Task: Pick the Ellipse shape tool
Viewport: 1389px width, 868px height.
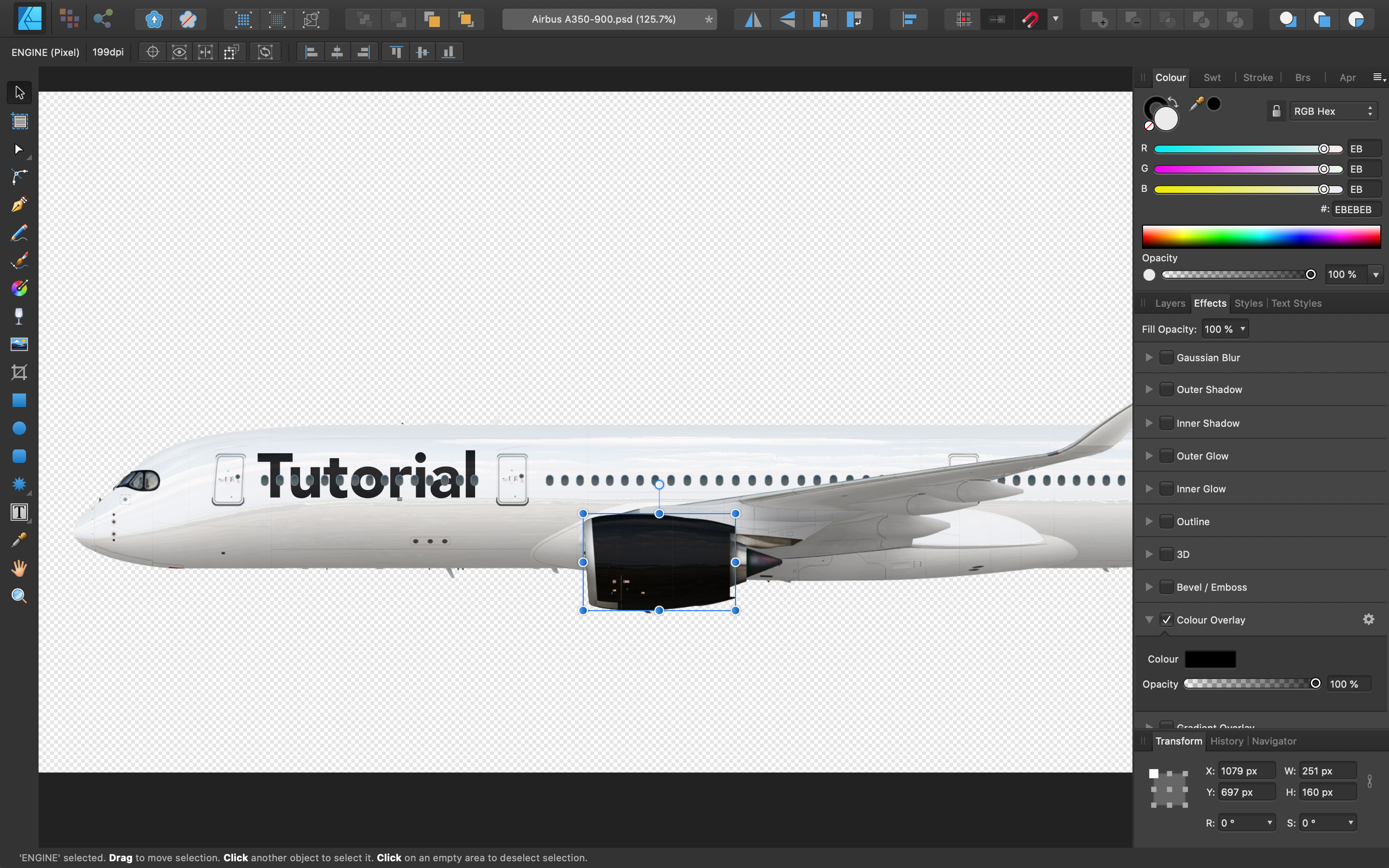Action: click(19, 428)
